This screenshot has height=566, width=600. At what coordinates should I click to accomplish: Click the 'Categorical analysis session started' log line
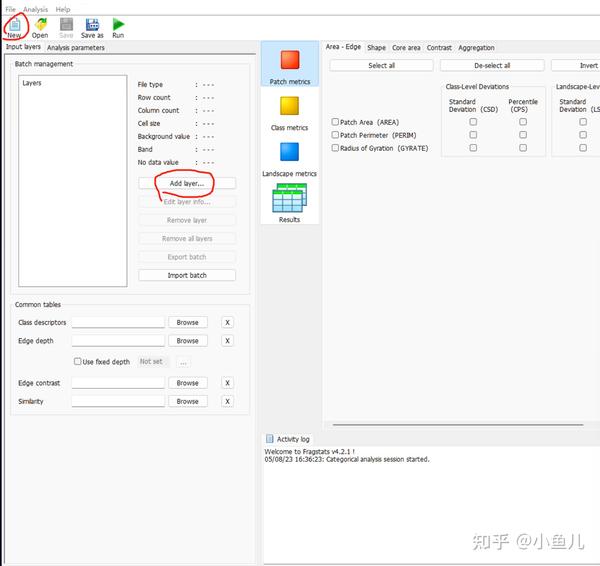(x=347, y=459)
